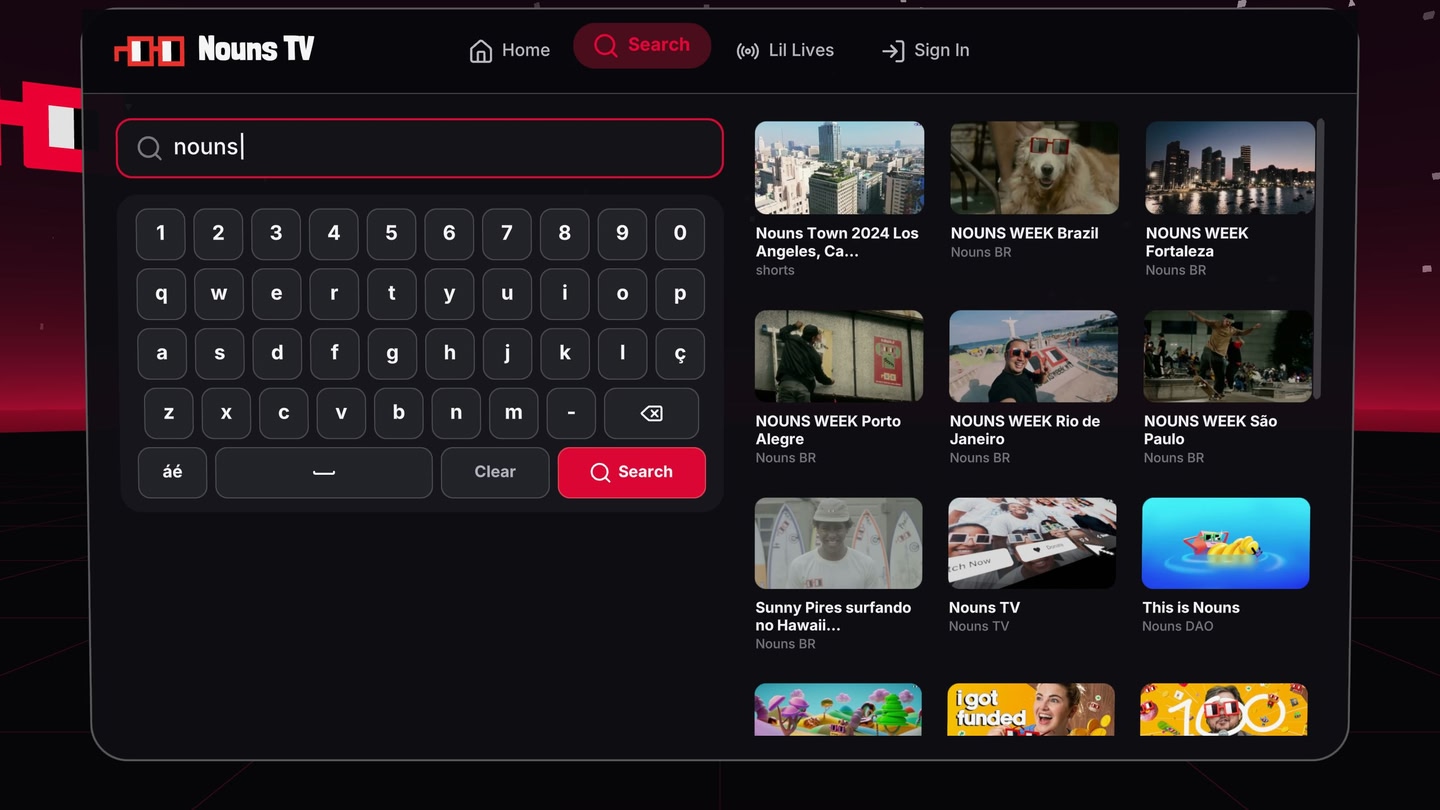The height and width of the screenshot is (810, 1440).
Task: Tap the letter e key
Action: tap(276, 294)
